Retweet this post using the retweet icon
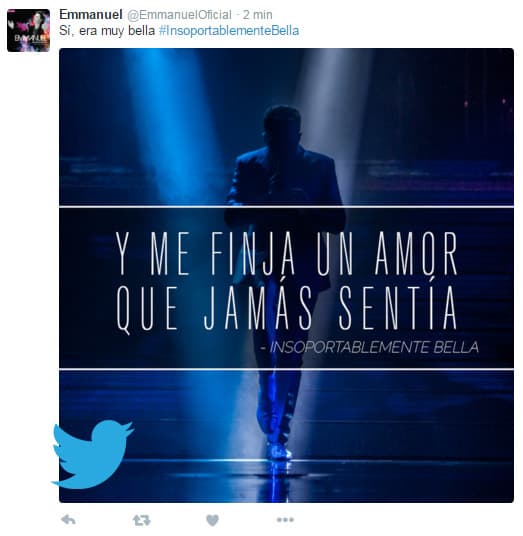Screen dimensions: 523x536 [x=142, y=520]
